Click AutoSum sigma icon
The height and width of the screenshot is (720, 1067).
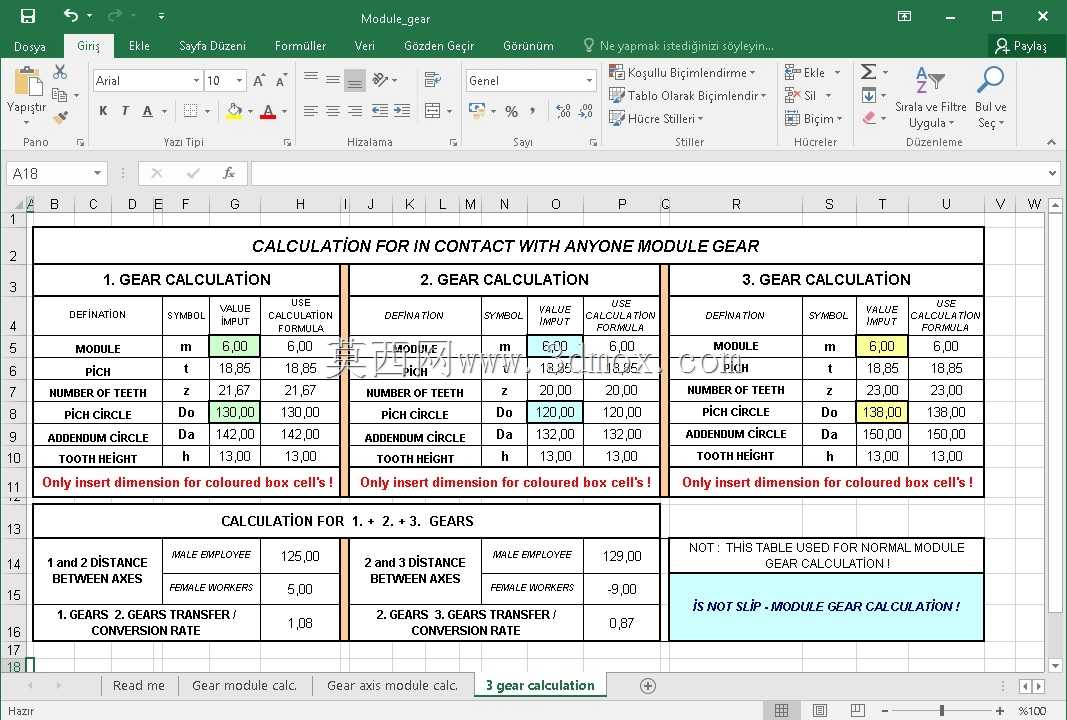[868, 71]
